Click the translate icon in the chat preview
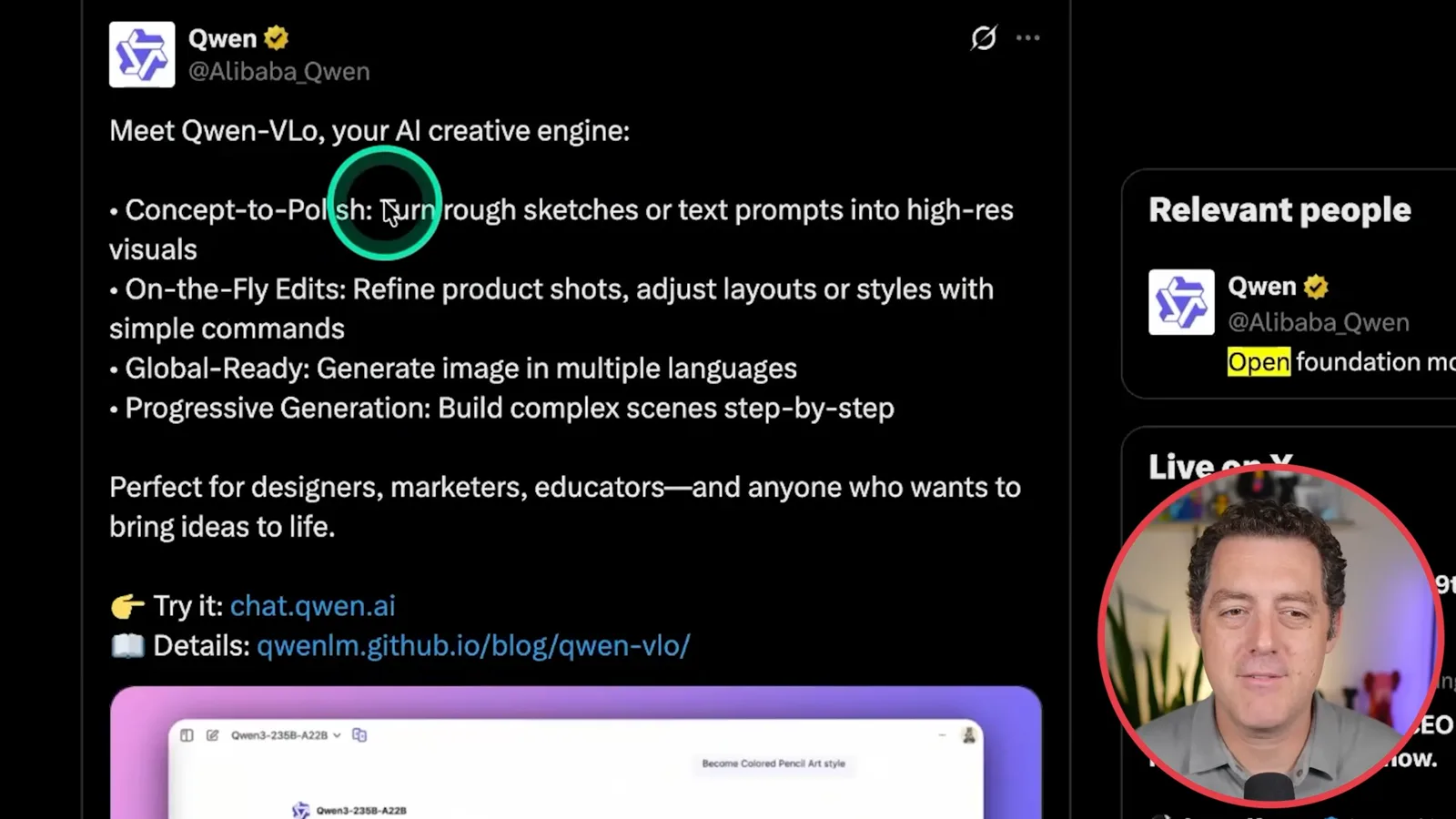Screen dimensions: 1456x819 pyautogui.click(x=359, y=735)
